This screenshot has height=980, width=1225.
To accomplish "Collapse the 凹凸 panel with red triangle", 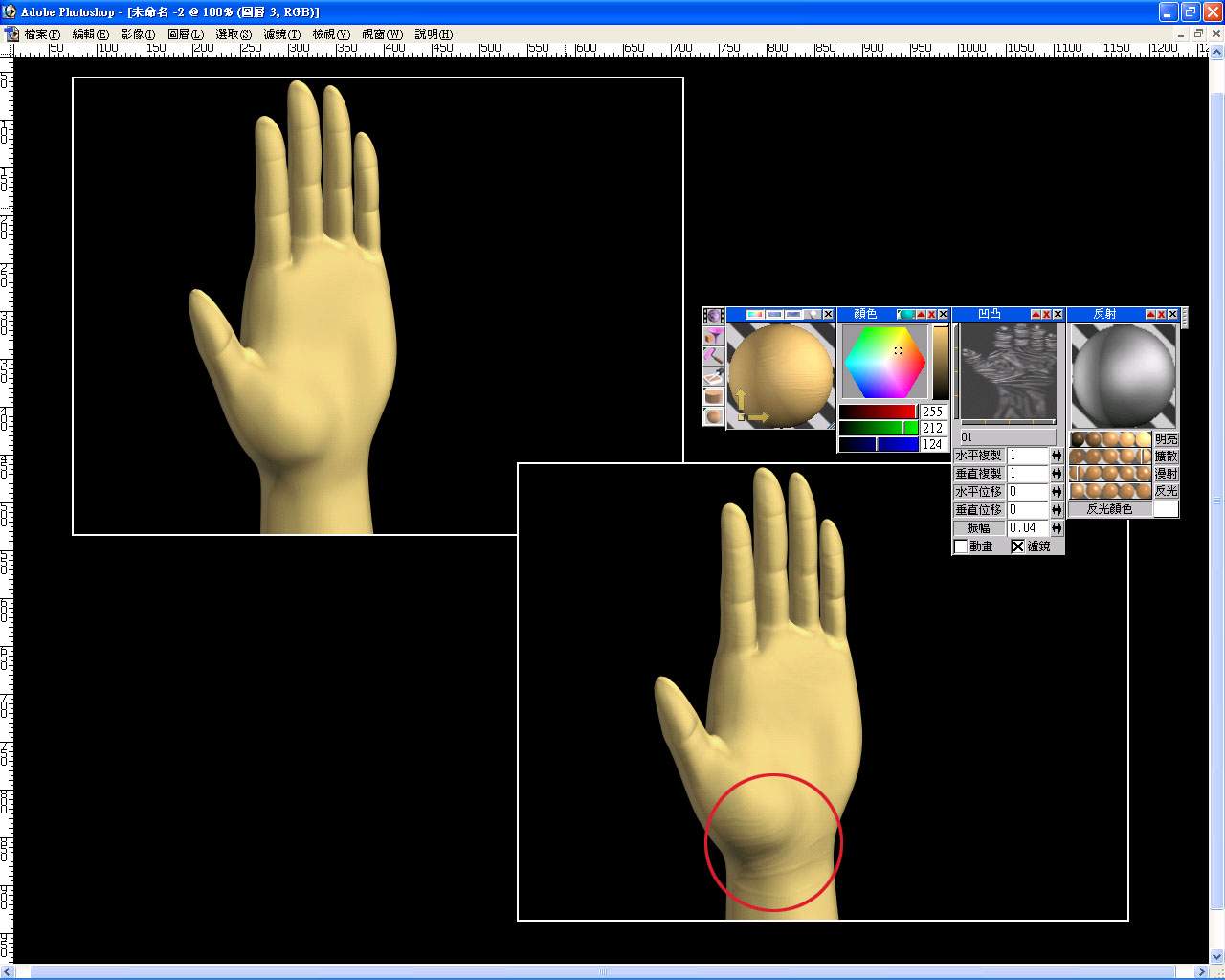I will (x=1036, y=314).
